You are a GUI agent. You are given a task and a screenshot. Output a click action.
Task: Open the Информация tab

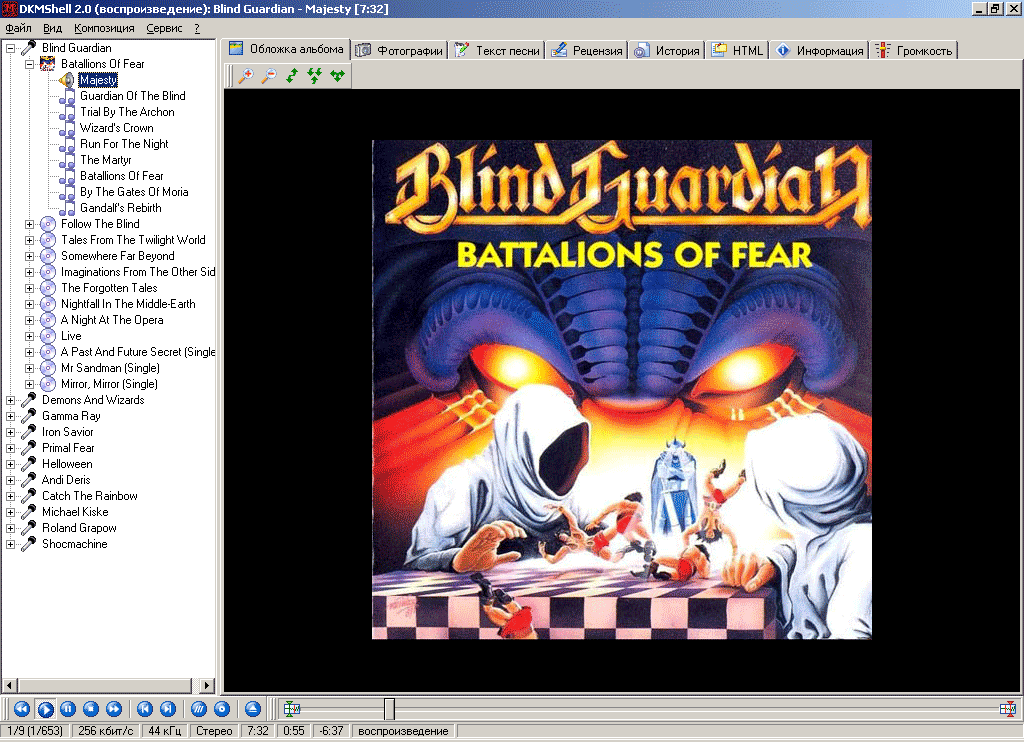[820, 50]
